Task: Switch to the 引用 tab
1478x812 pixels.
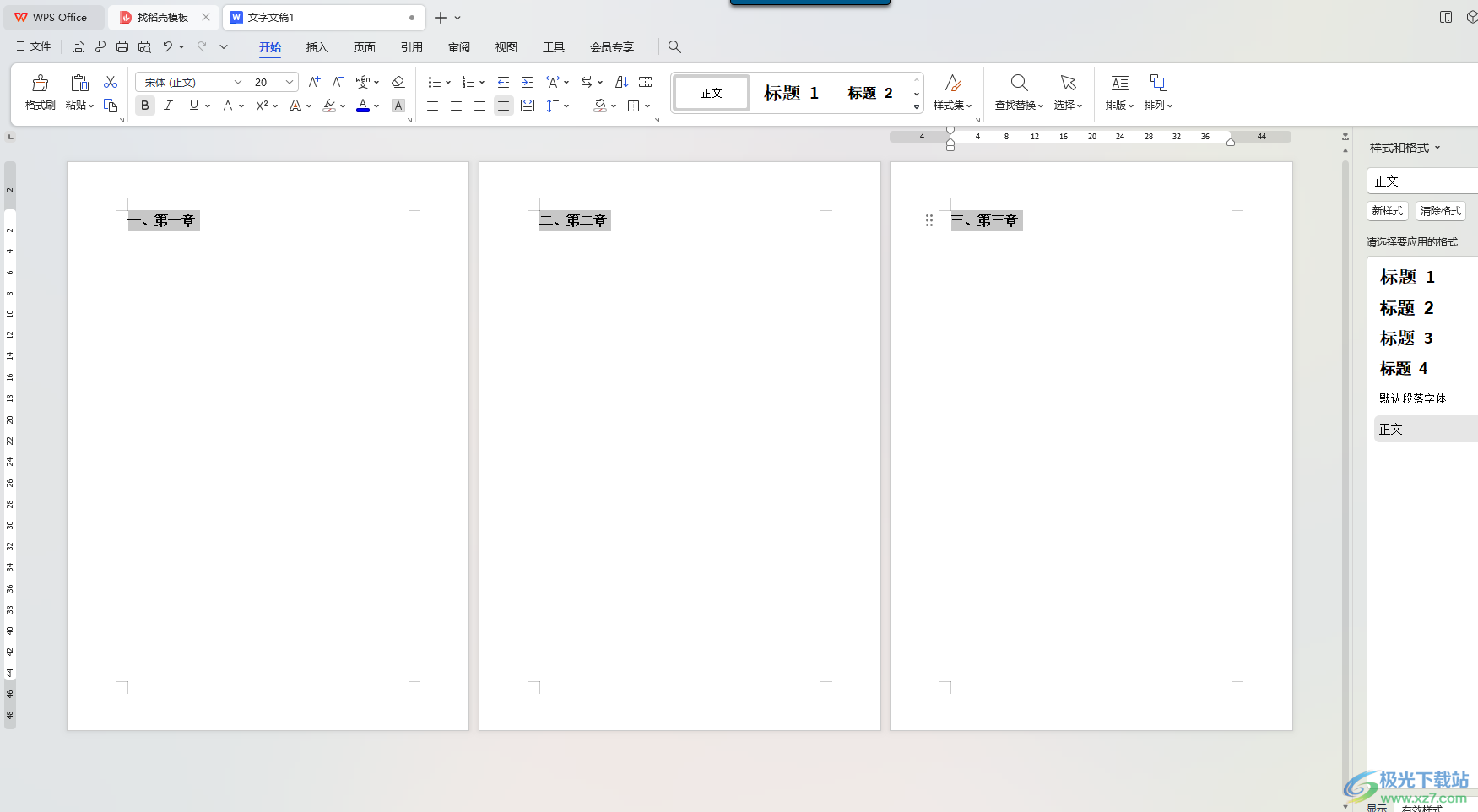Action: coord(411,47)
